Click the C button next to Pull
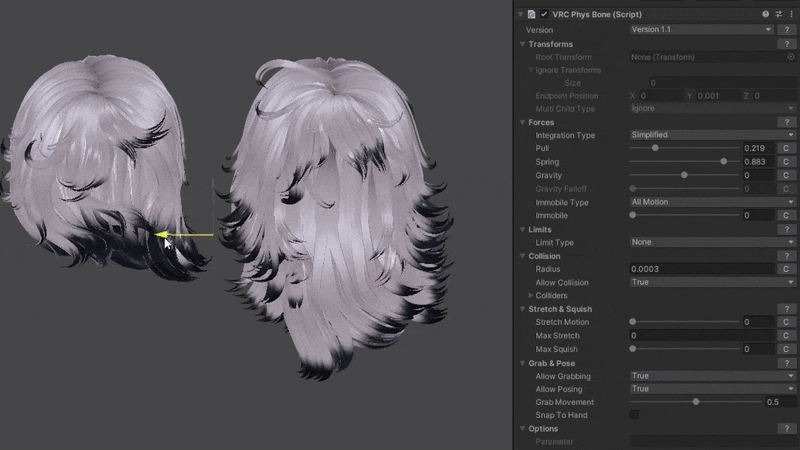Screen dimensions: 800x450 point(787,148)
